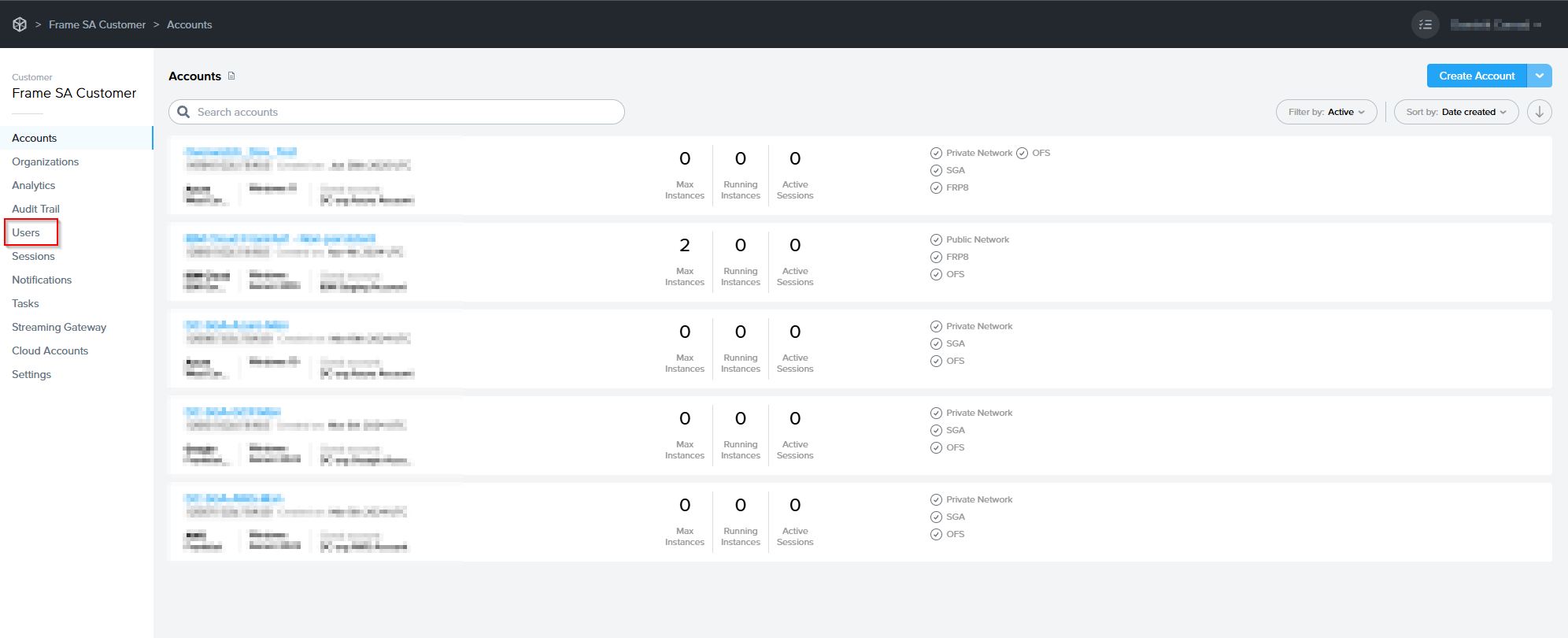
Task: Open Cloud Accounts in sidebar
Action: coord(50,351)
